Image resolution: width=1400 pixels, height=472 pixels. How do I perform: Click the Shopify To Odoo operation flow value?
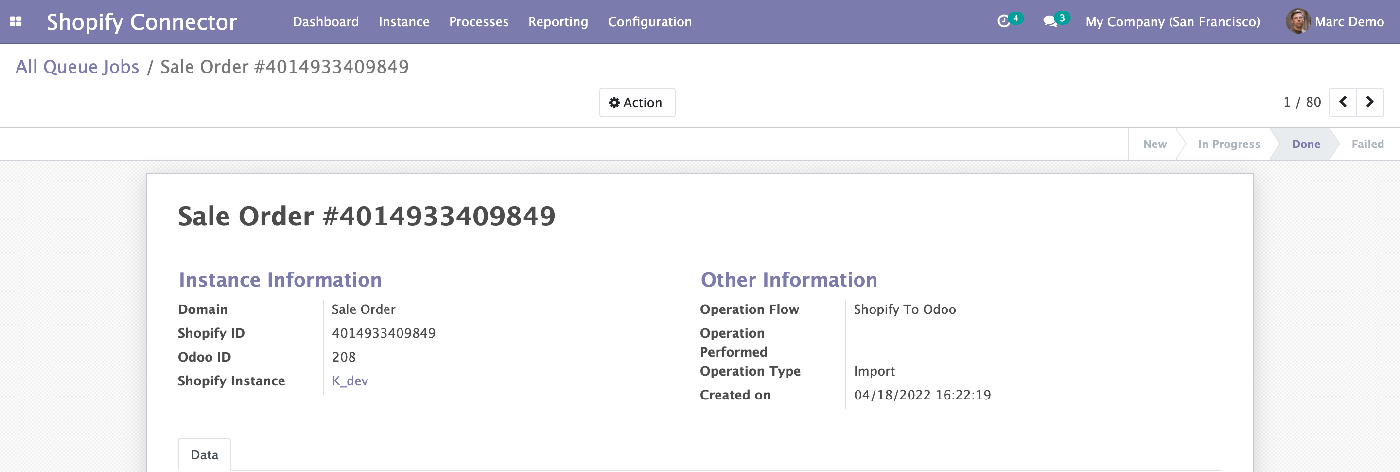905,309
